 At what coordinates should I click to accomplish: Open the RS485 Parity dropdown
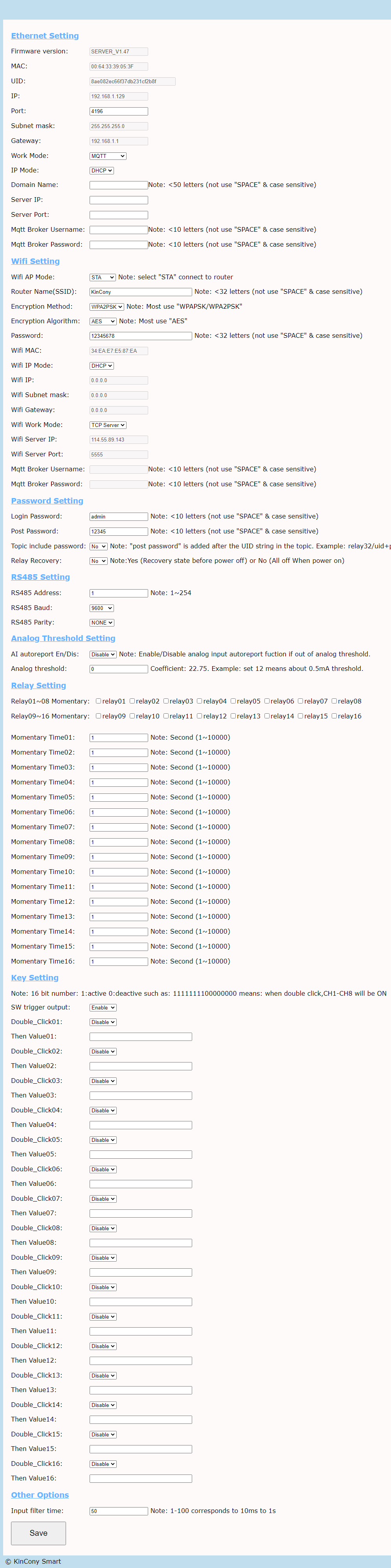[102, 622]
